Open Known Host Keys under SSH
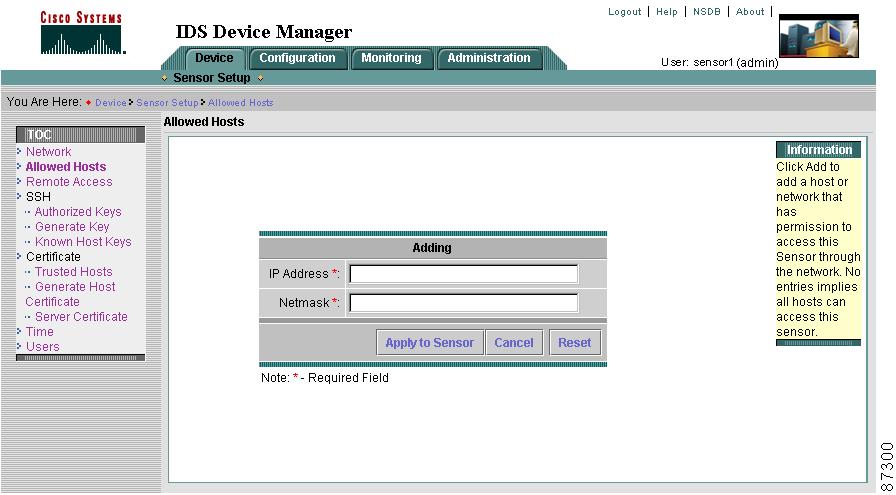The width and height of the screenshot is (896, 495). point(83,242)
